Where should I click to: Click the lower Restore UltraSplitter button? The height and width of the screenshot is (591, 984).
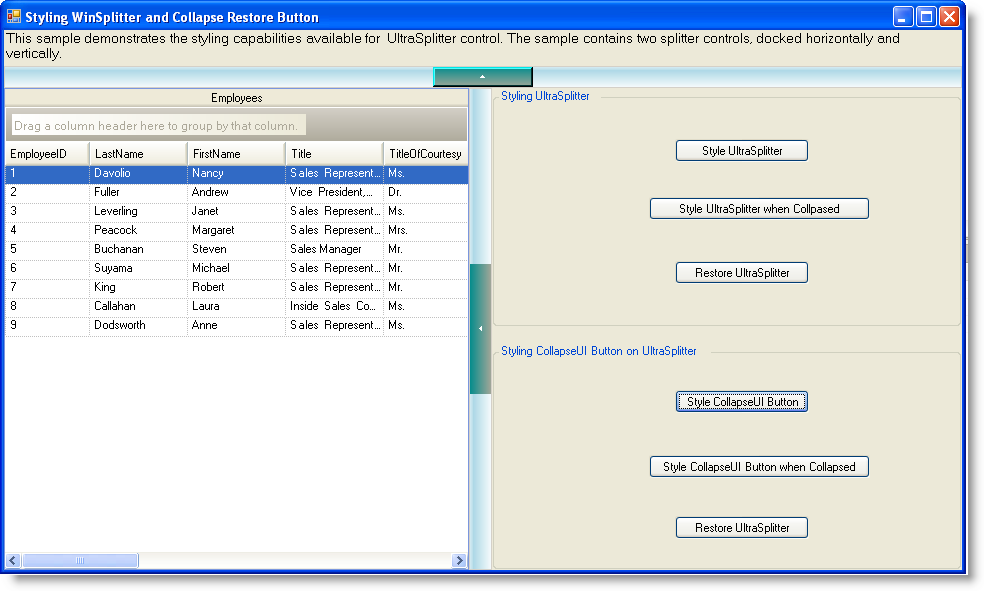741,528
